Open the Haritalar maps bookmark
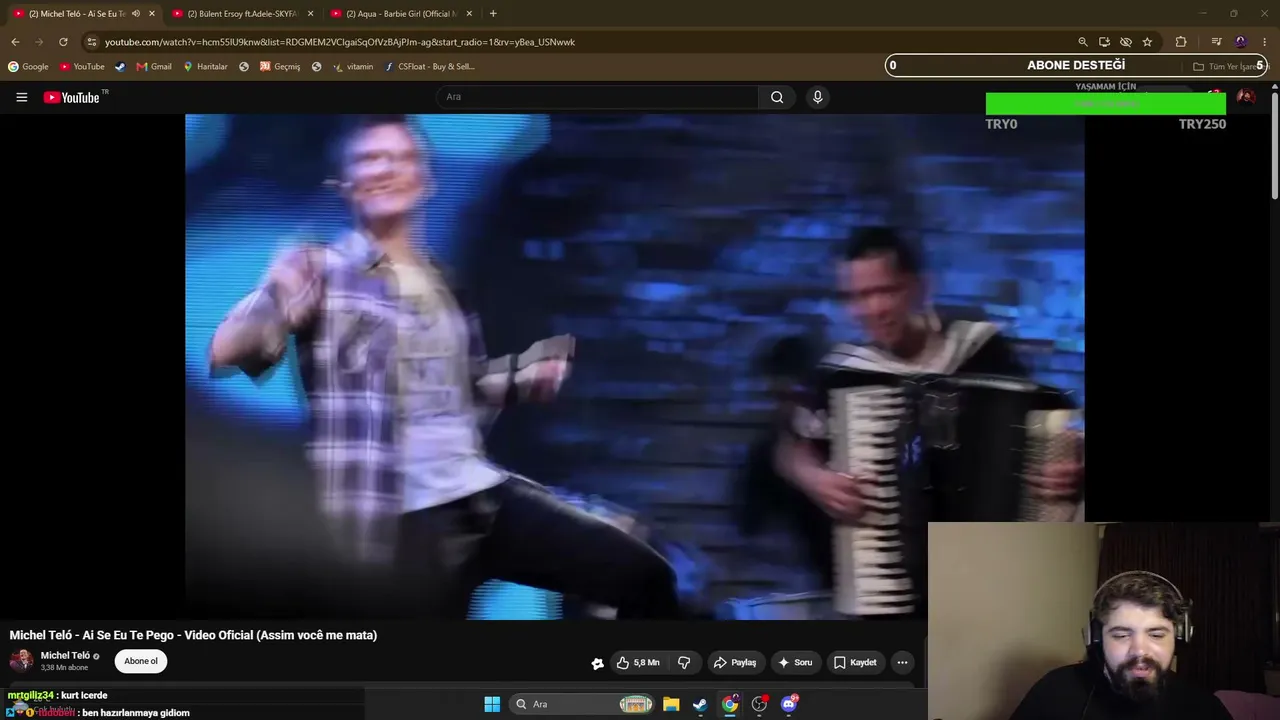This screenshot has width=1280, height=720. [205, 67]
